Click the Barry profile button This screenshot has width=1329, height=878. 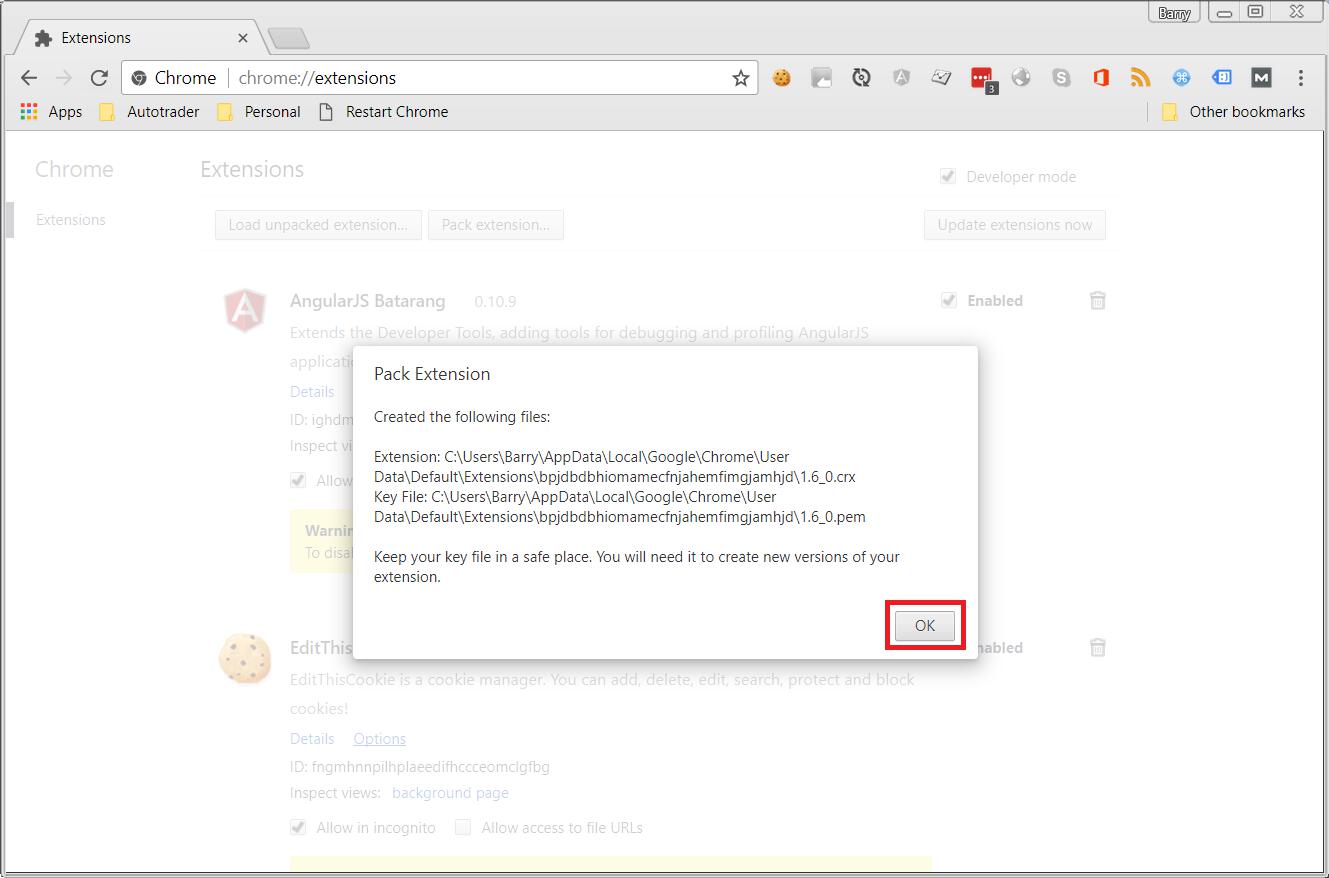[x=1174, y=13]
